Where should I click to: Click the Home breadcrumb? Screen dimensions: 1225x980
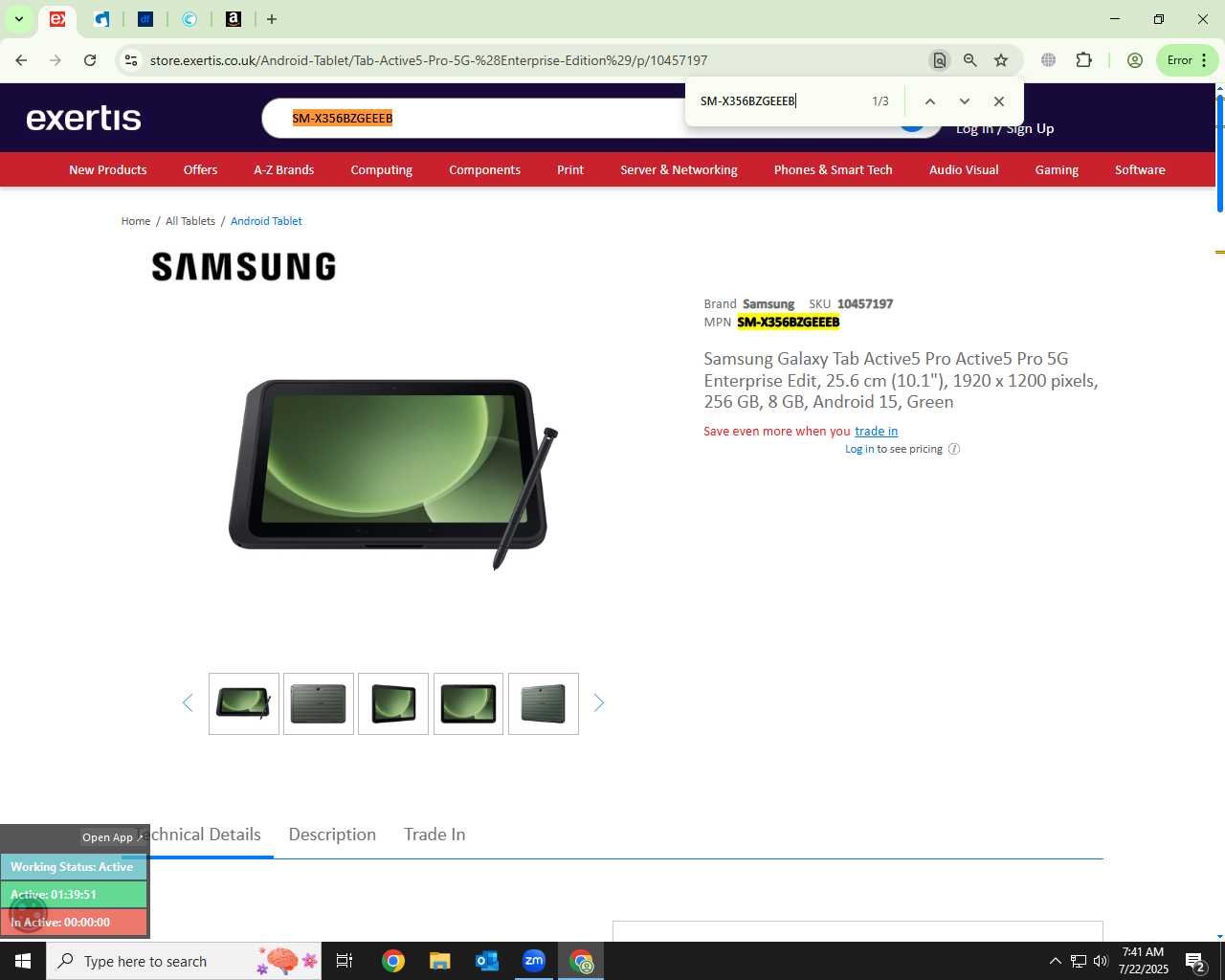coord(136,221)
